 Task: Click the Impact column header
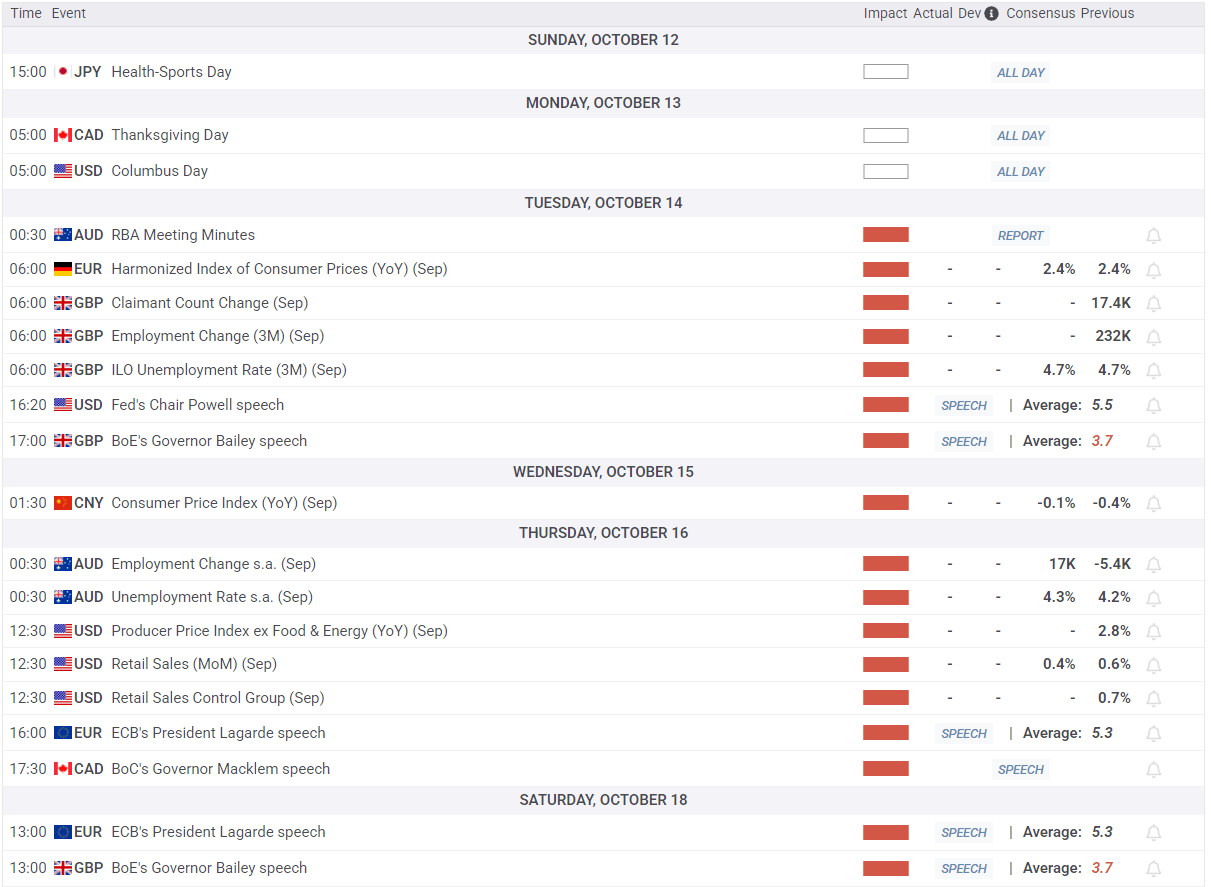point(885,14)
